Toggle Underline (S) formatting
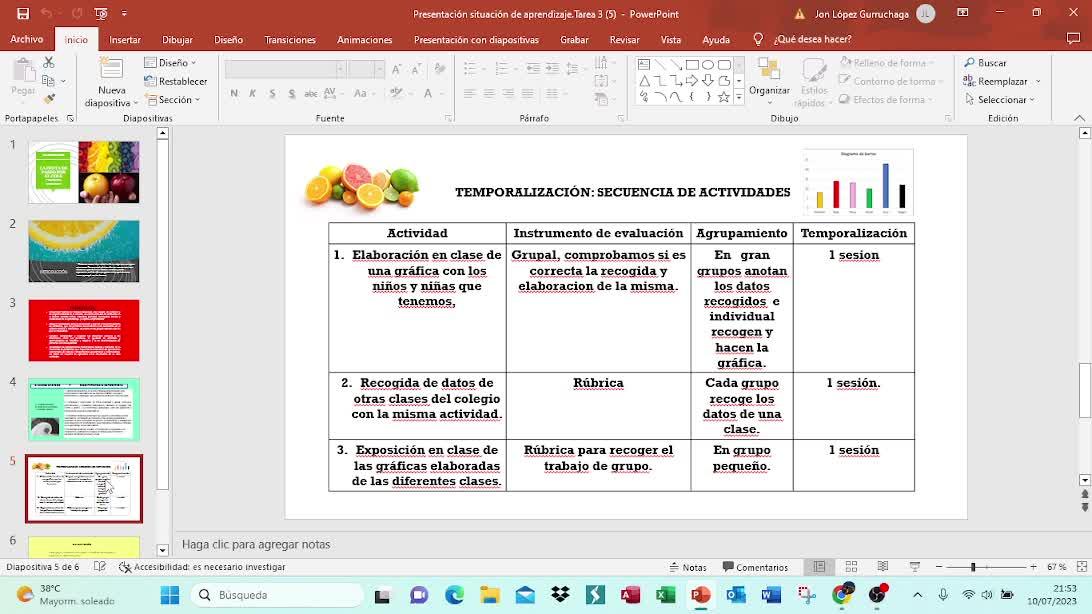1092x614 pixels. (x=272, y=93)
